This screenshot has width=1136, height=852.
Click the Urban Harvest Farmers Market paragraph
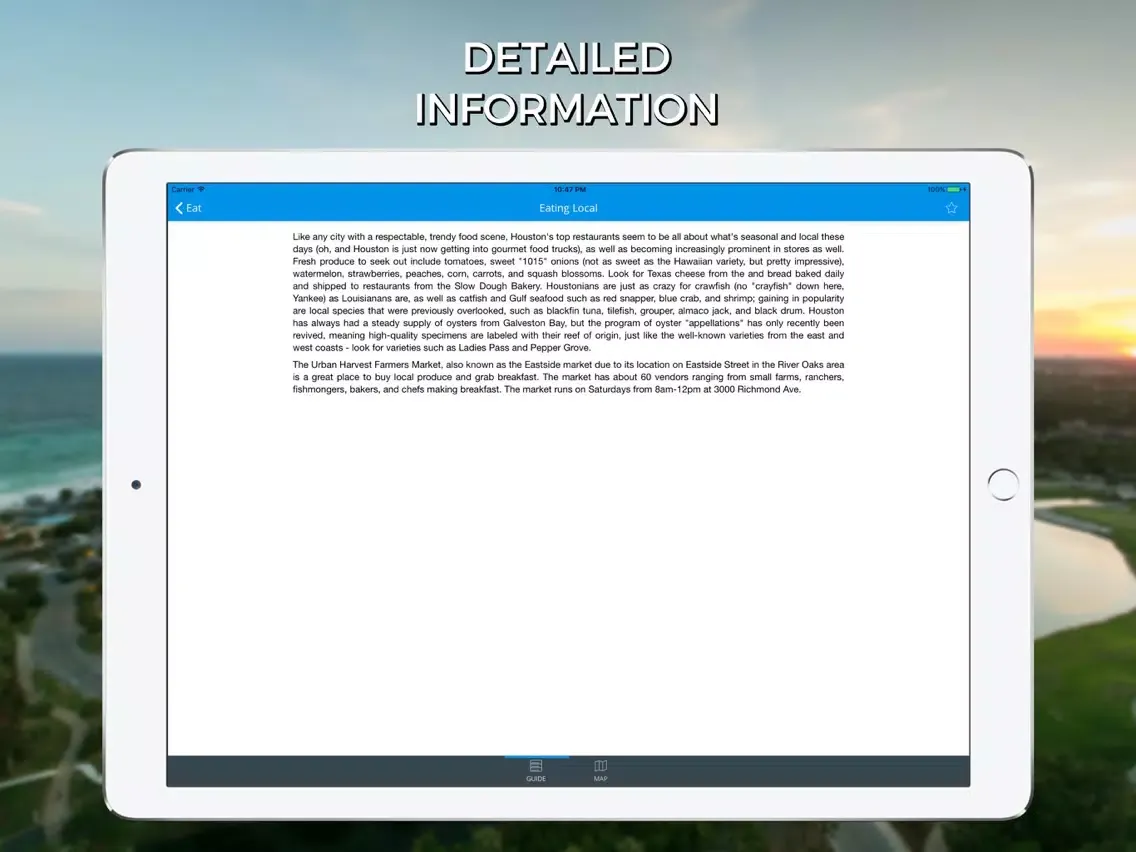point(568,377)
